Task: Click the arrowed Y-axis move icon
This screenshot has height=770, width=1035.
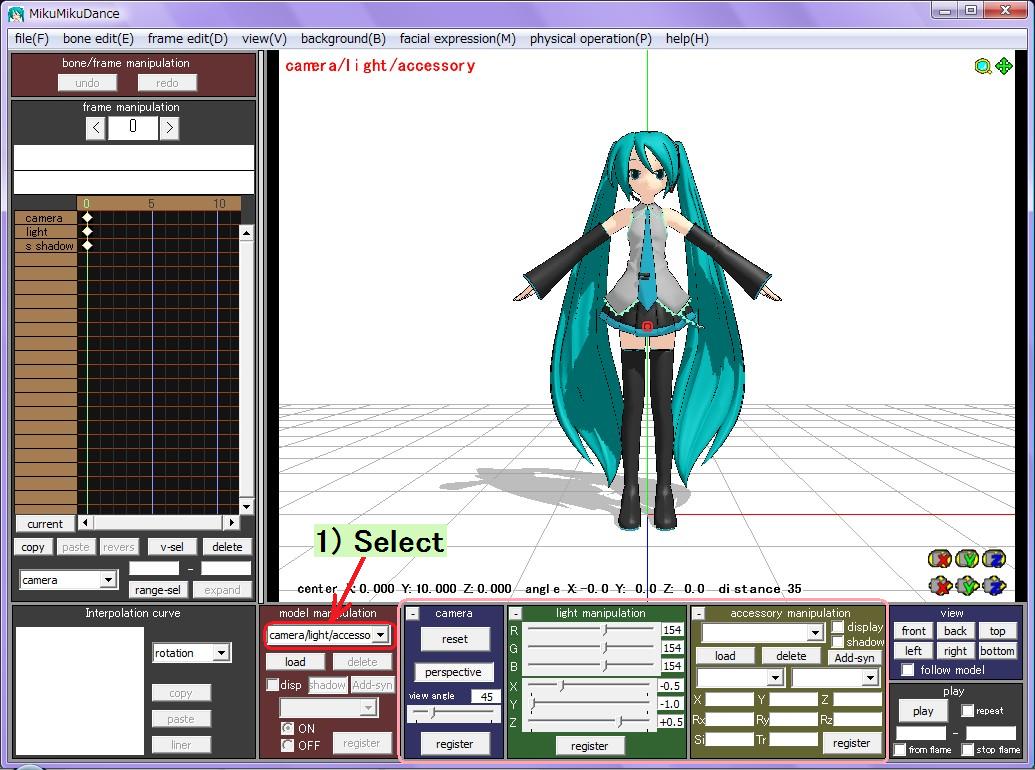Action: coord(967,585)
